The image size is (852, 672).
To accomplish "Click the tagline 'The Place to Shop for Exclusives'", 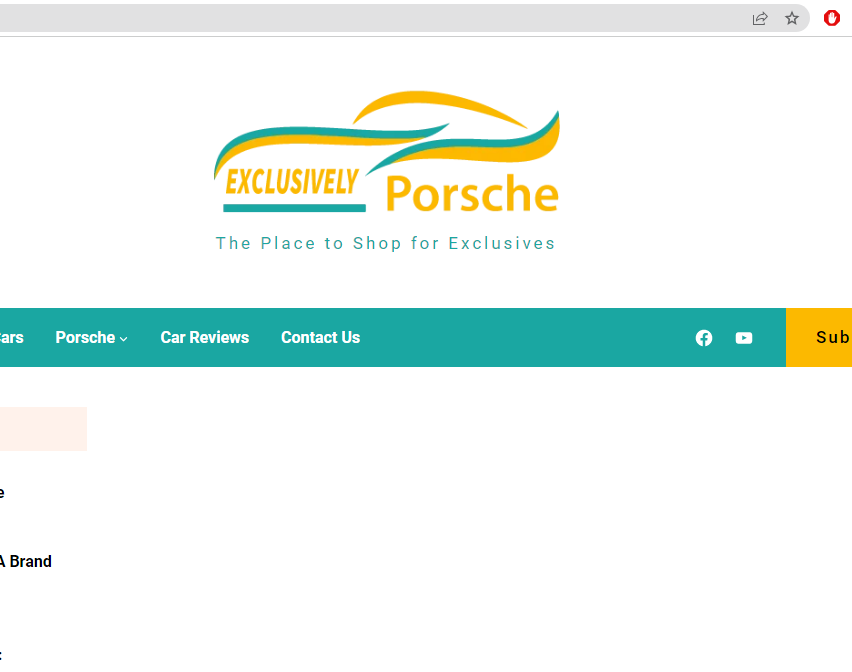I will (385, 243).
